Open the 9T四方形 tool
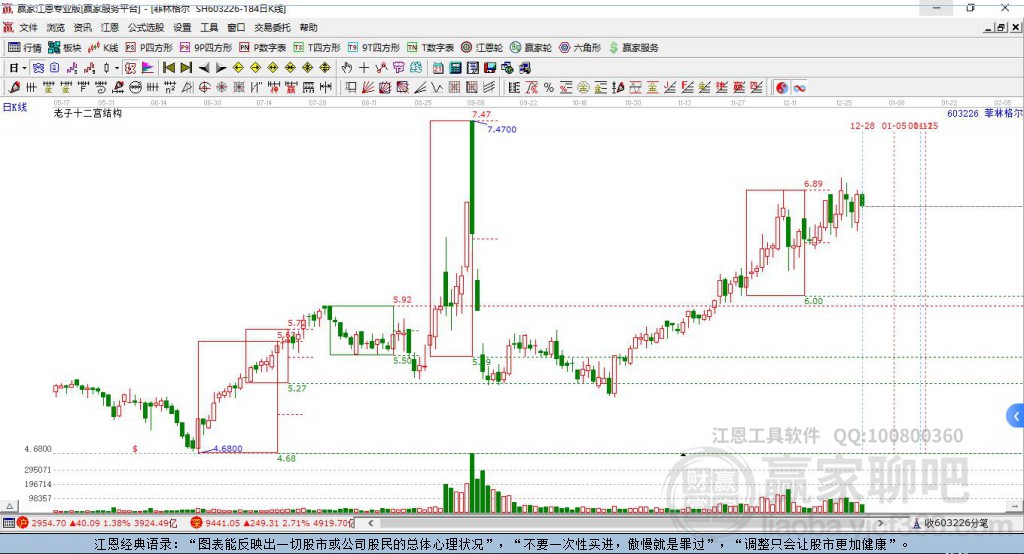This screenshot has width=1024, height=554. point(374,48)
